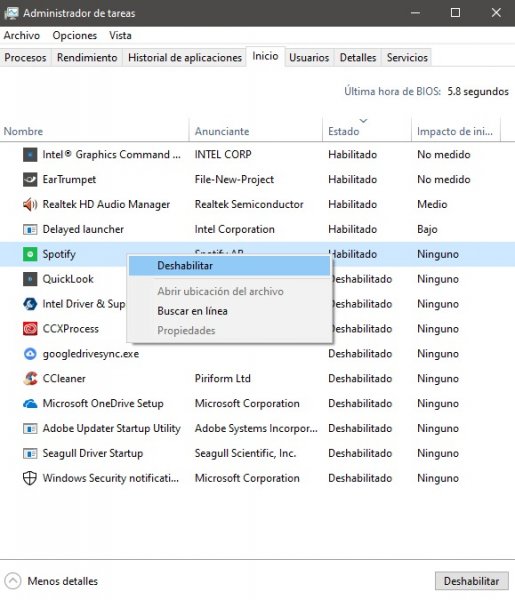The image size is (515, 600).
Task: Open the Vista menu
Action: (x=120, y=36)
